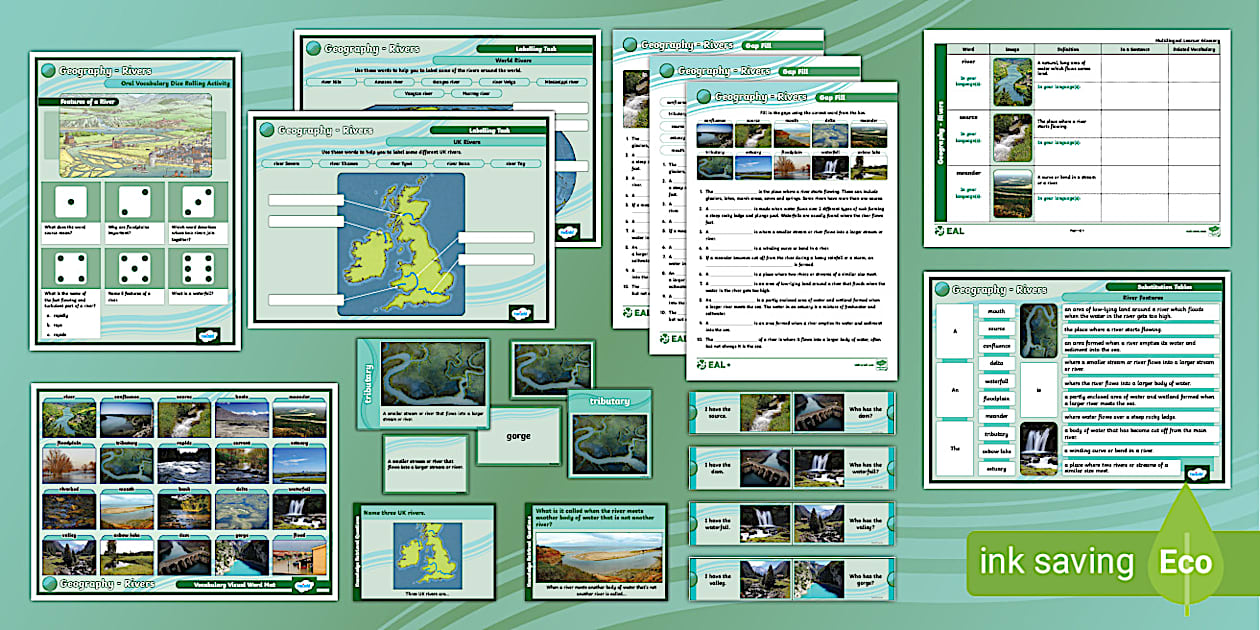Screen dimensions: 1260x630
Task: Select the 'UK Rivers' heading bar
Action: point(488,143)
